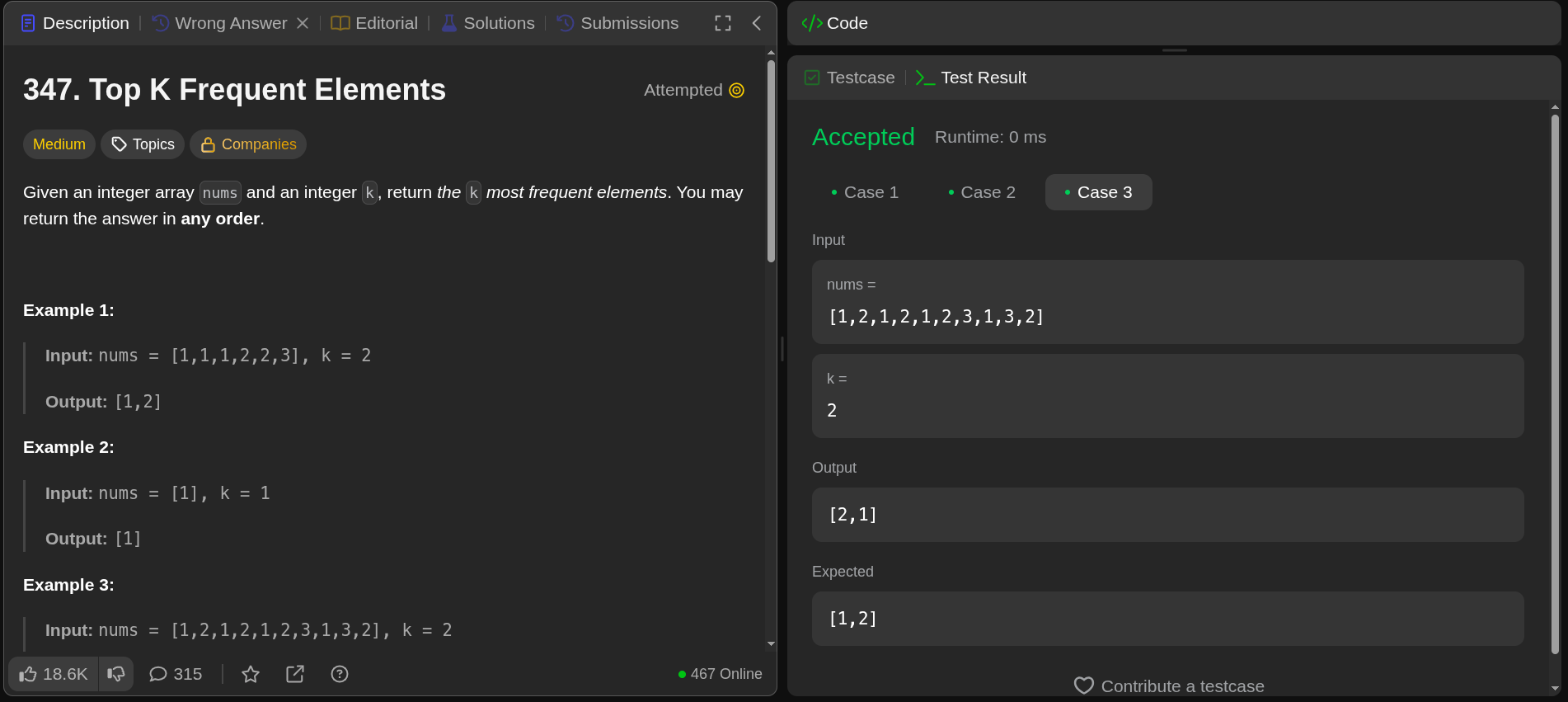Collapse the description panel with chevron
The image size is (1568, 702).
757,23
